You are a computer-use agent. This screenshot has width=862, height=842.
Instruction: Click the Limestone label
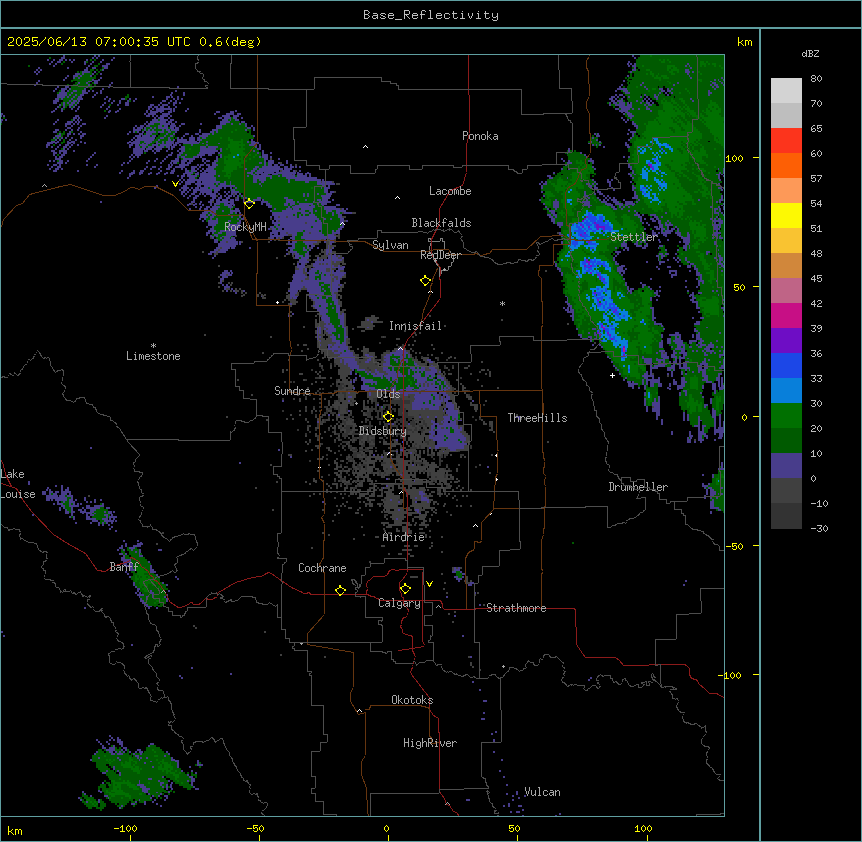(153, 356)
